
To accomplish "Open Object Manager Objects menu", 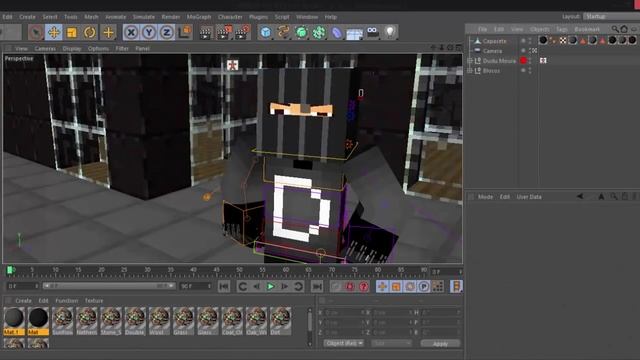I will point(540,29).
